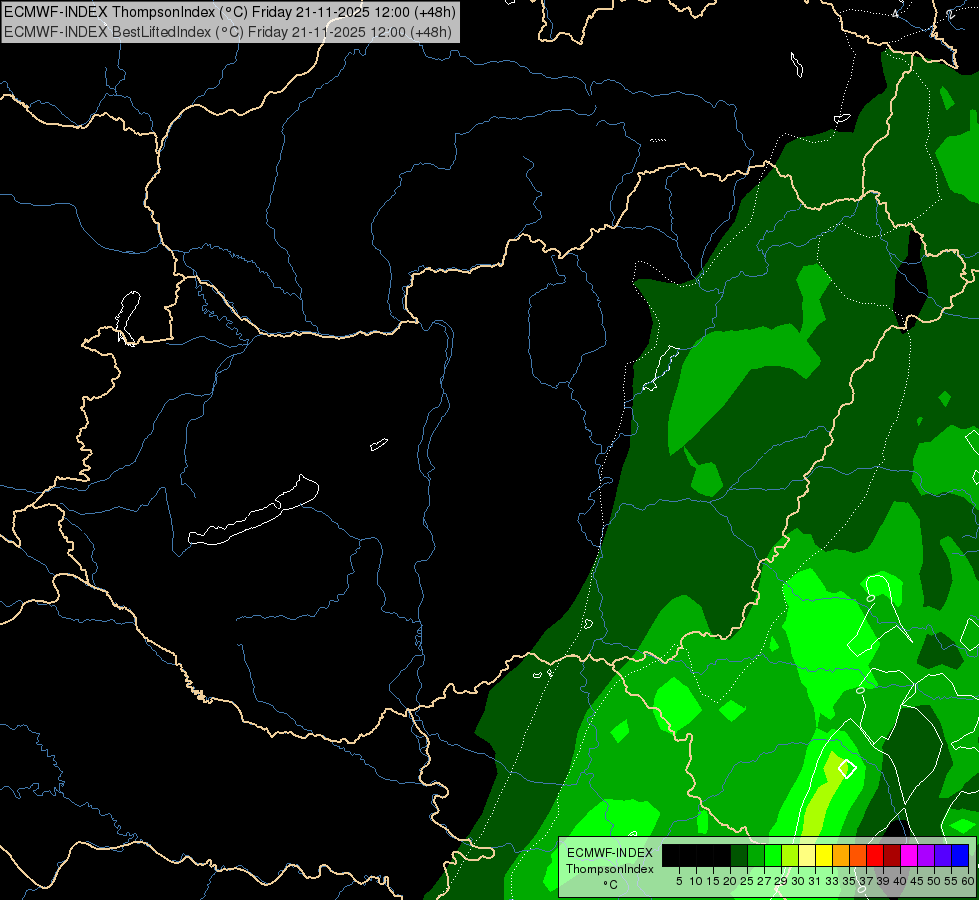The image size is (979, 900).
Task: Select the magenta 40–45 legend swatch
Action: point(909,855)
